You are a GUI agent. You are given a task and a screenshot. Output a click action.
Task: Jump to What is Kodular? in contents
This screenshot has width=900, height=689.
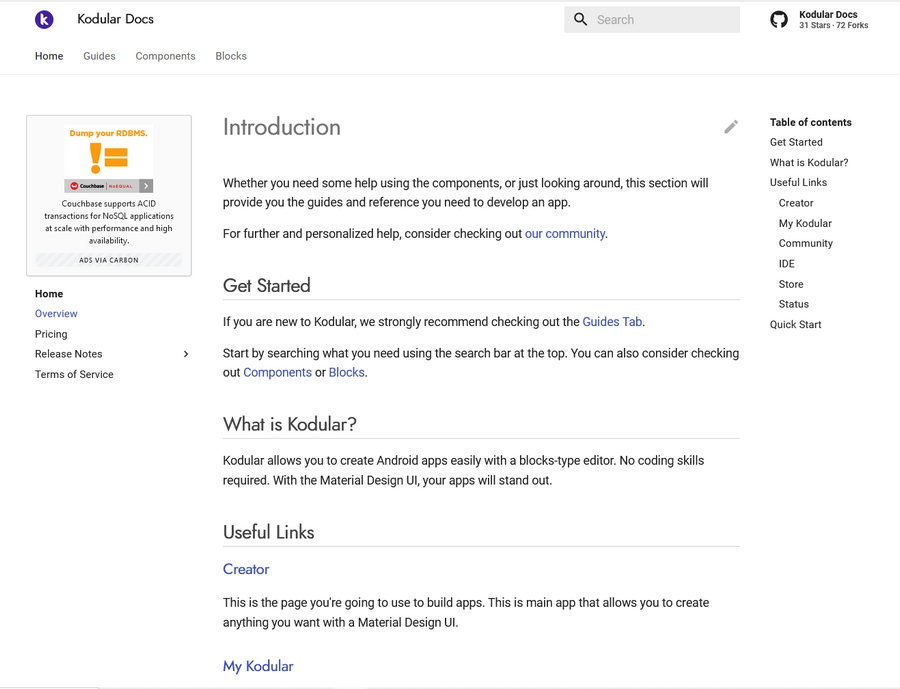(x=809, y=162)
